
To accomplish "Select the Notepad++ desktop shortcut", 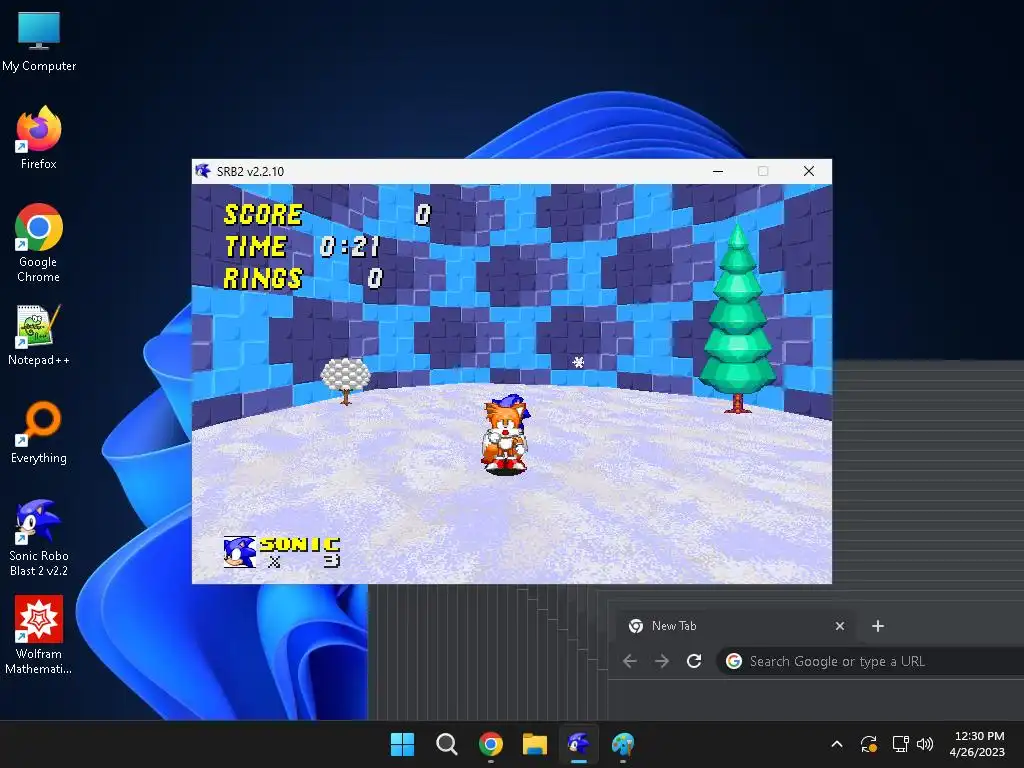I will [39, 336].
